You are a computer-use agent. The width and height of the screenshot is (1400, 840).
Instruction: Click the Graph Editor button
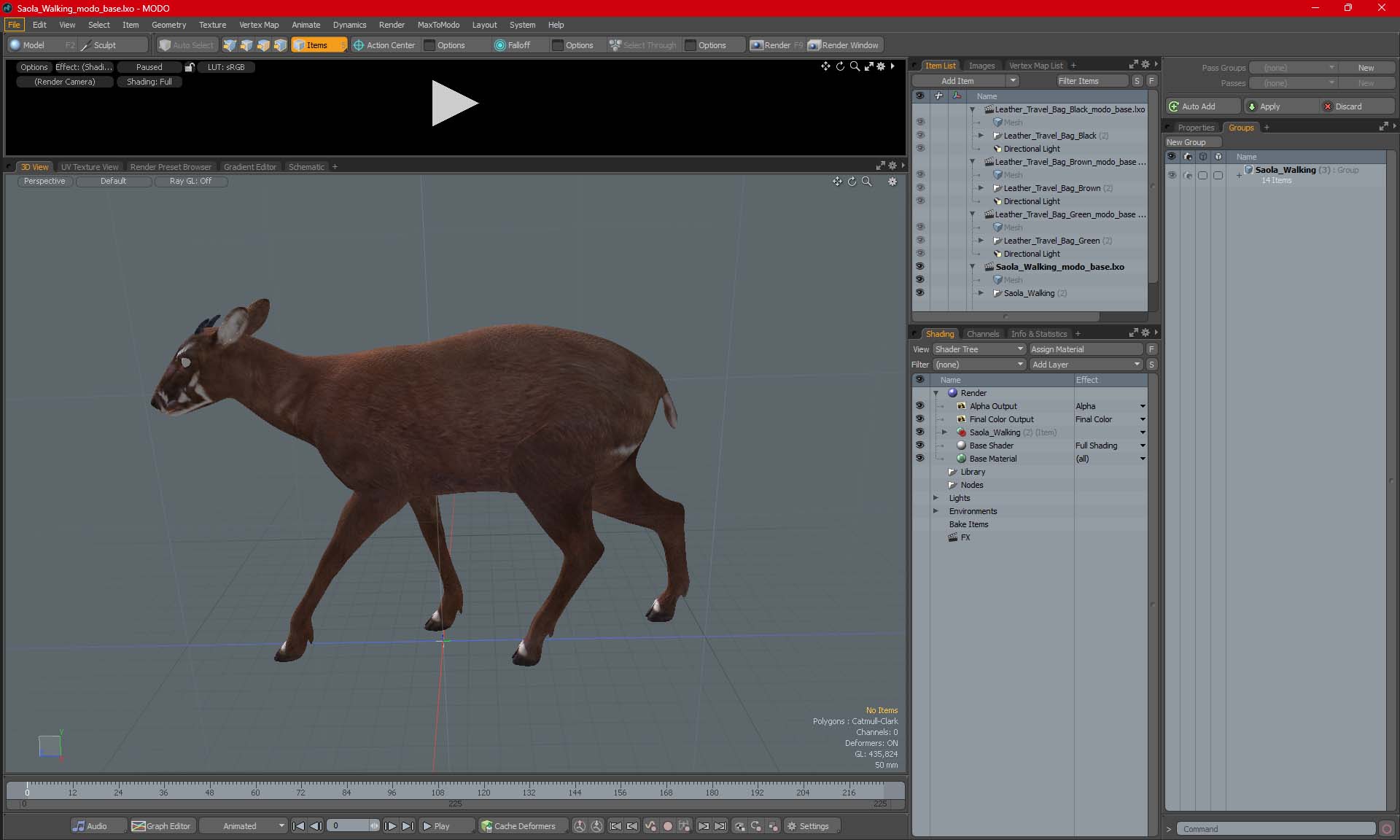pyautogui.click(x=162, y=826)
